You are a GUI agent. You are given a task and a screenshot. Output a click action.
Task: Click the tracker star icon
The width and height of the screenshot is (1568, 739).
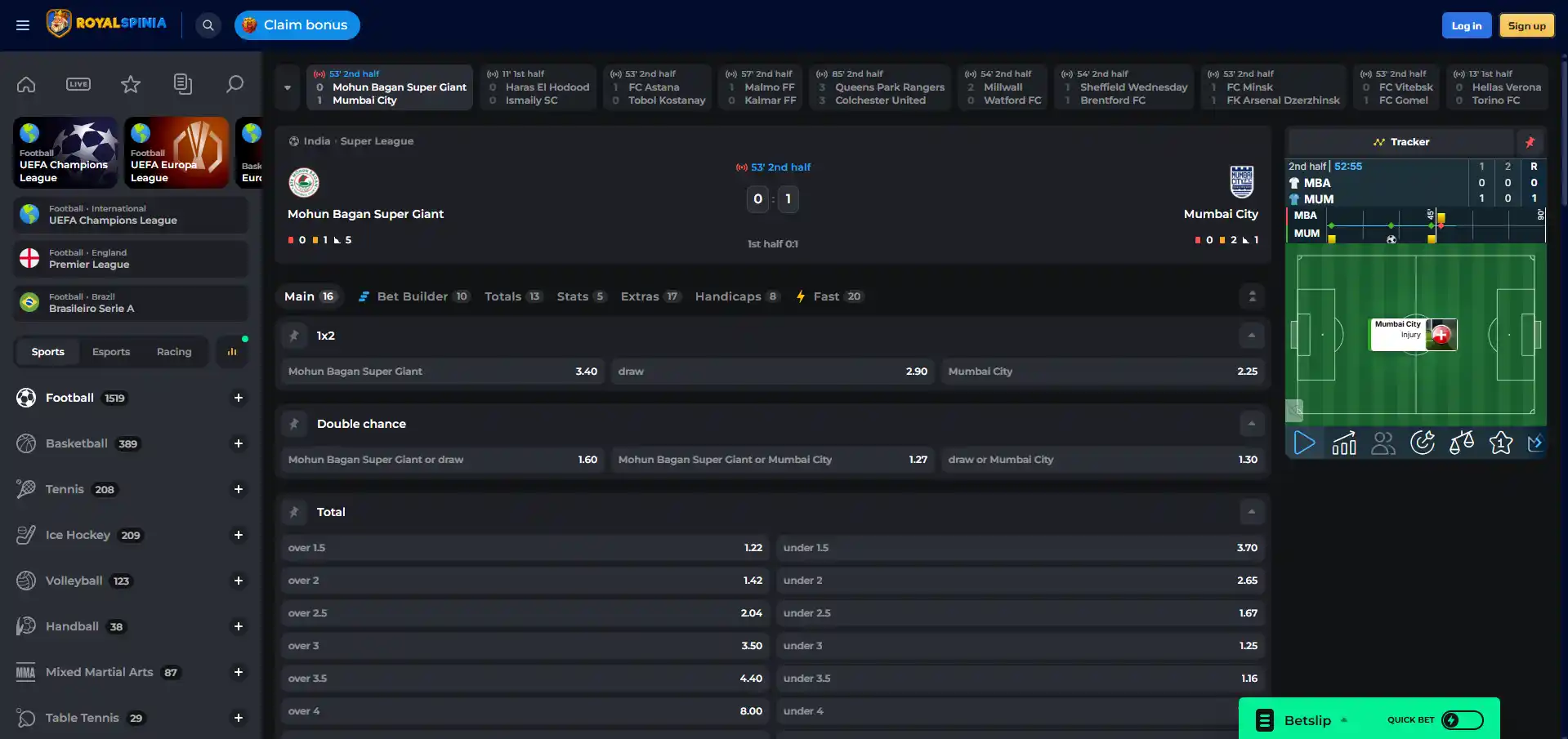click(x=1501, y=443)
